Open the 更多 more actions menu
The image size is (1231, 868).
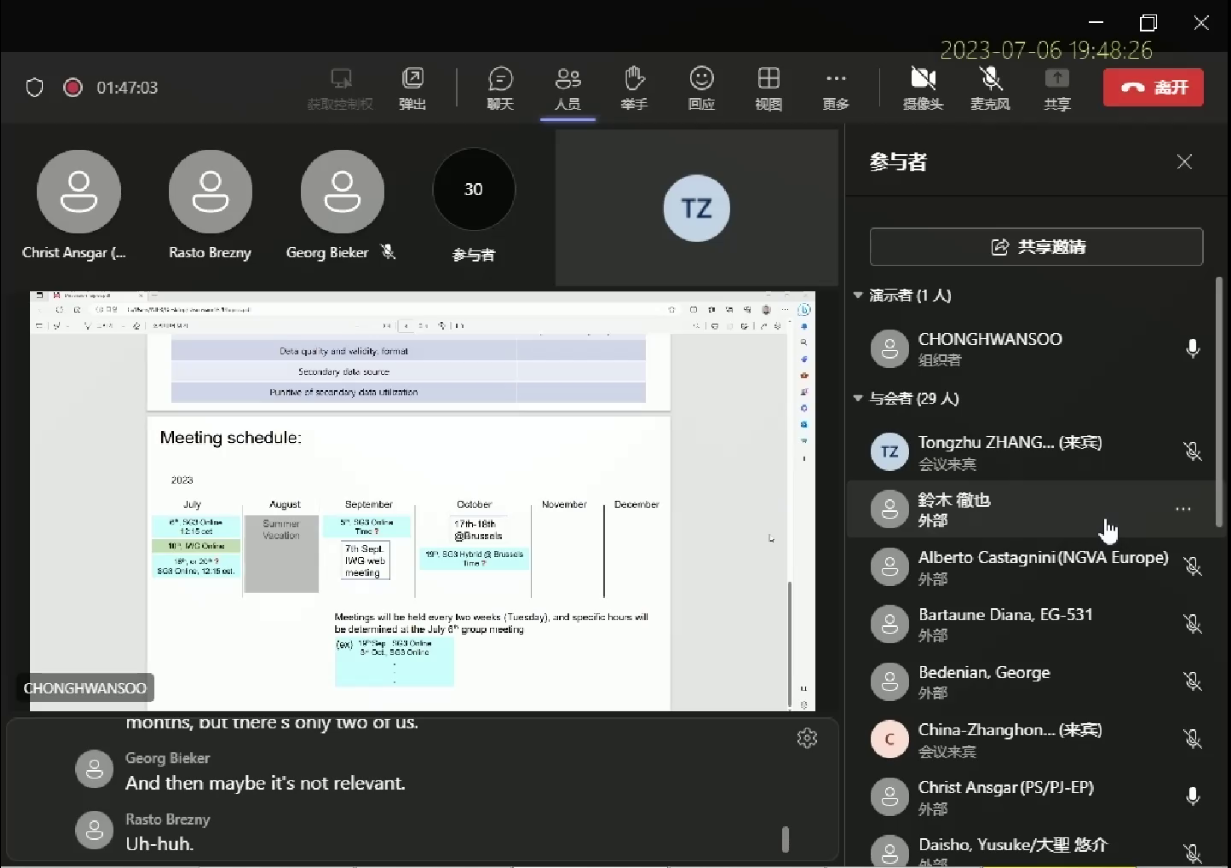tap(835, 88)
